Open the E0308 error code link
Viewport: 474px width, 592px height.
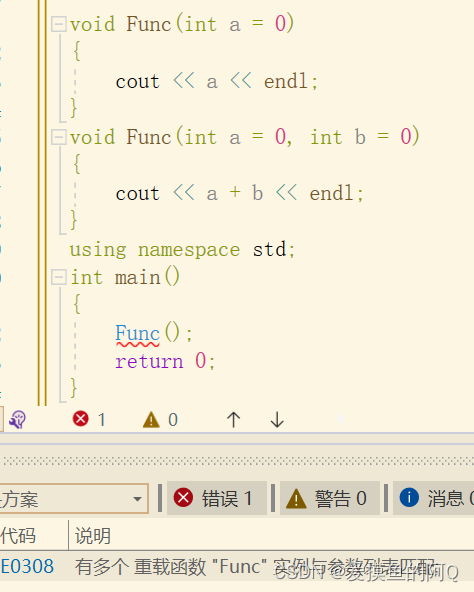[x=27, y=566]
